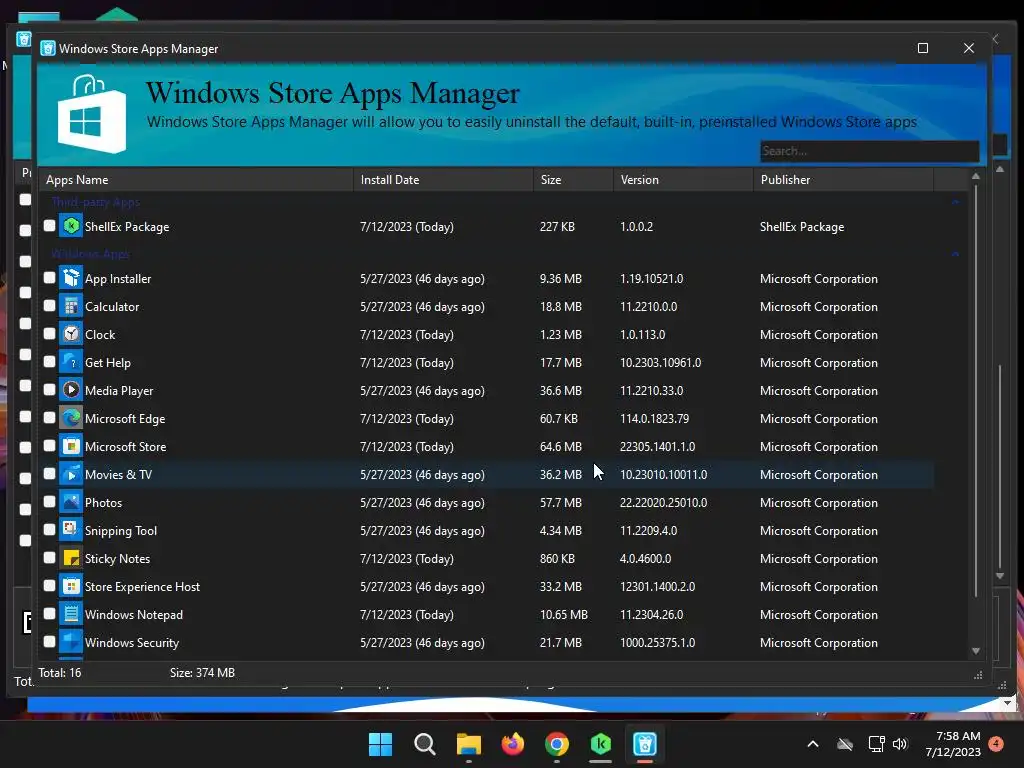Select the Microsoft Edge checkbox
The image size is (1024, 768).
49,418
